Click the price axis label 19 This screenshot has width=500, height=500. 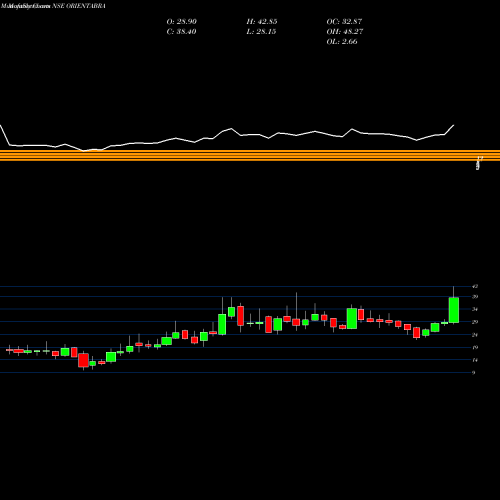[x=475, y=347]
